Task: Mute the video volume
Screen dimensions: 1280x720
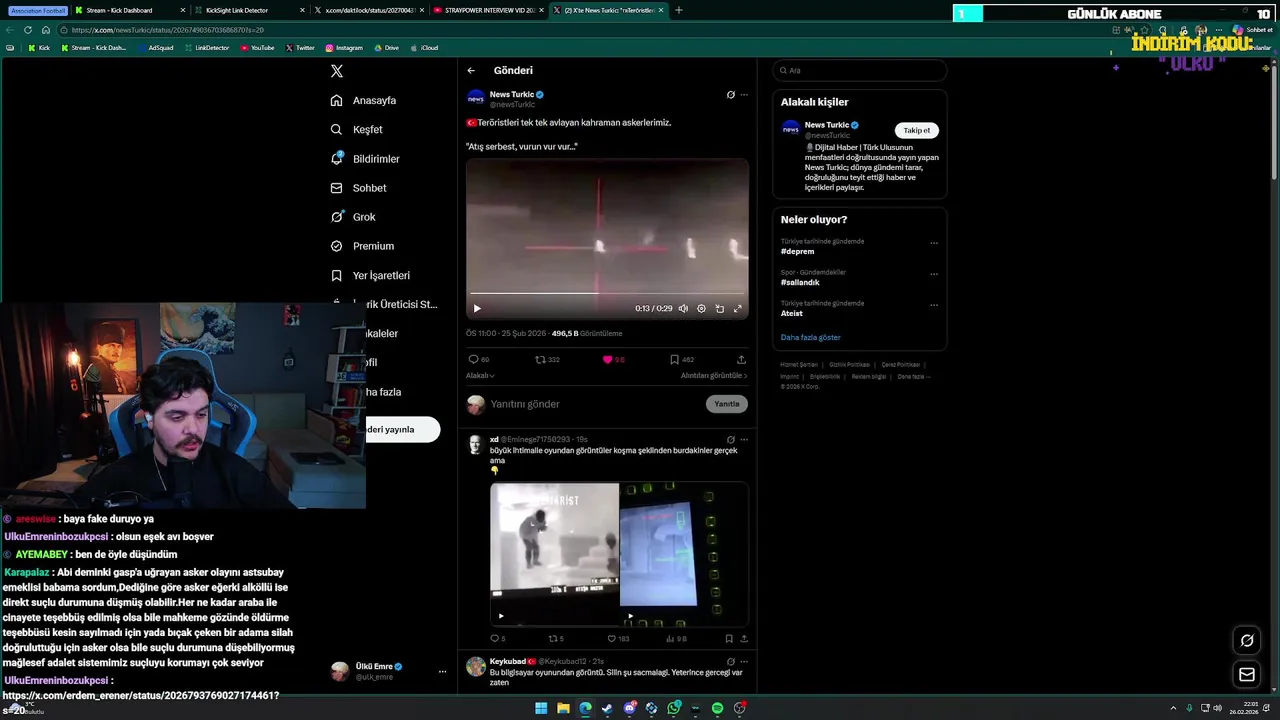Action: (683, 309)
